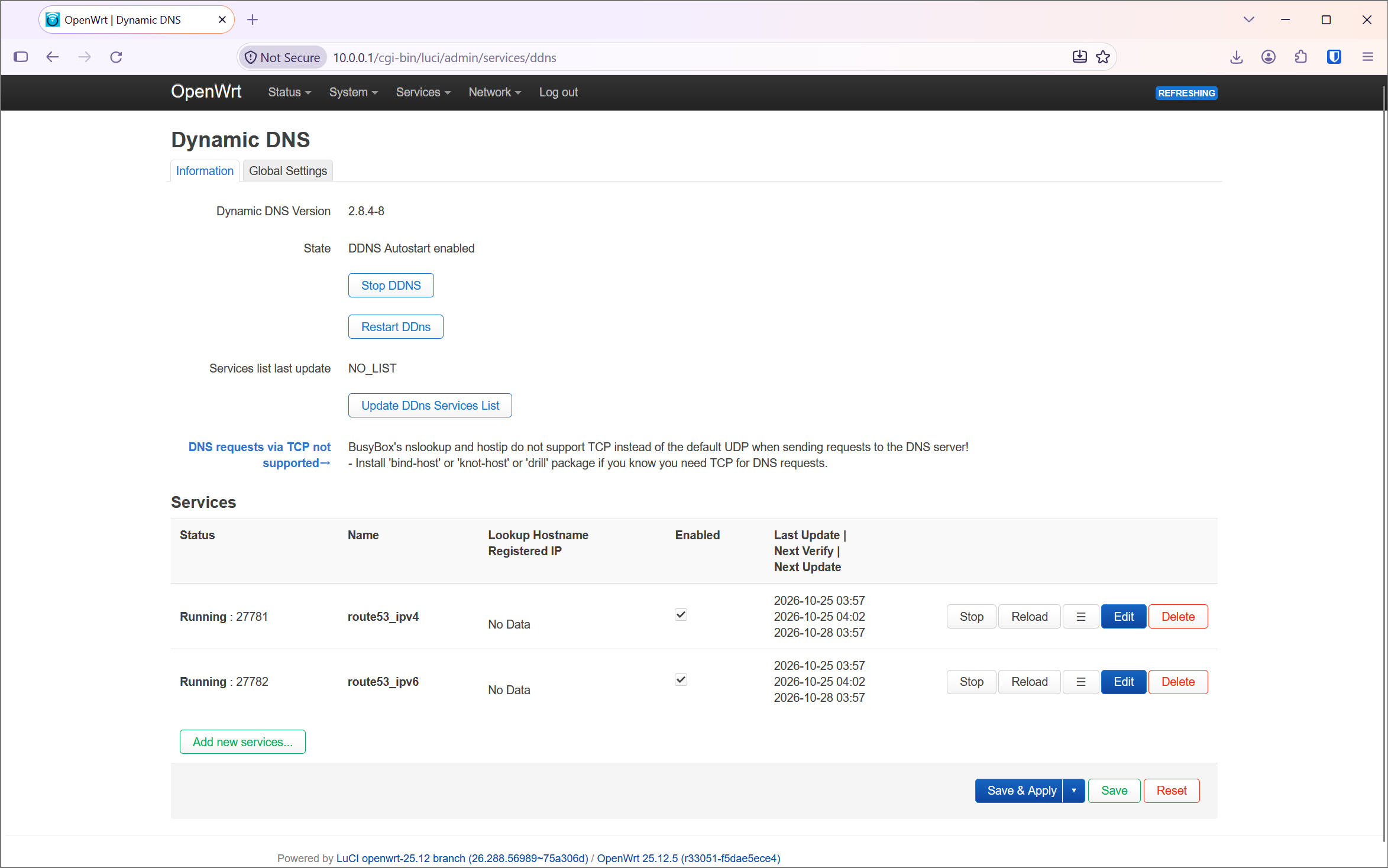The width and height of the screenshot is (1388, 868).
Task: Click the browser forward arrow icon
Action: (85, 57)
